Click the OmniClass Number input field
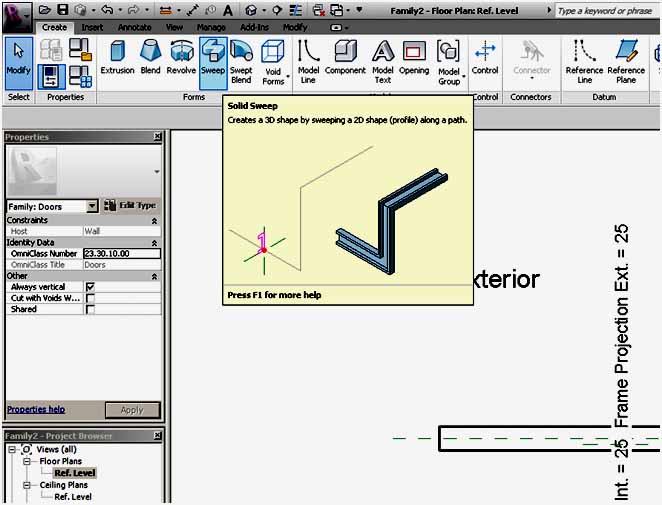662x505 pixels. coord(122,254)
